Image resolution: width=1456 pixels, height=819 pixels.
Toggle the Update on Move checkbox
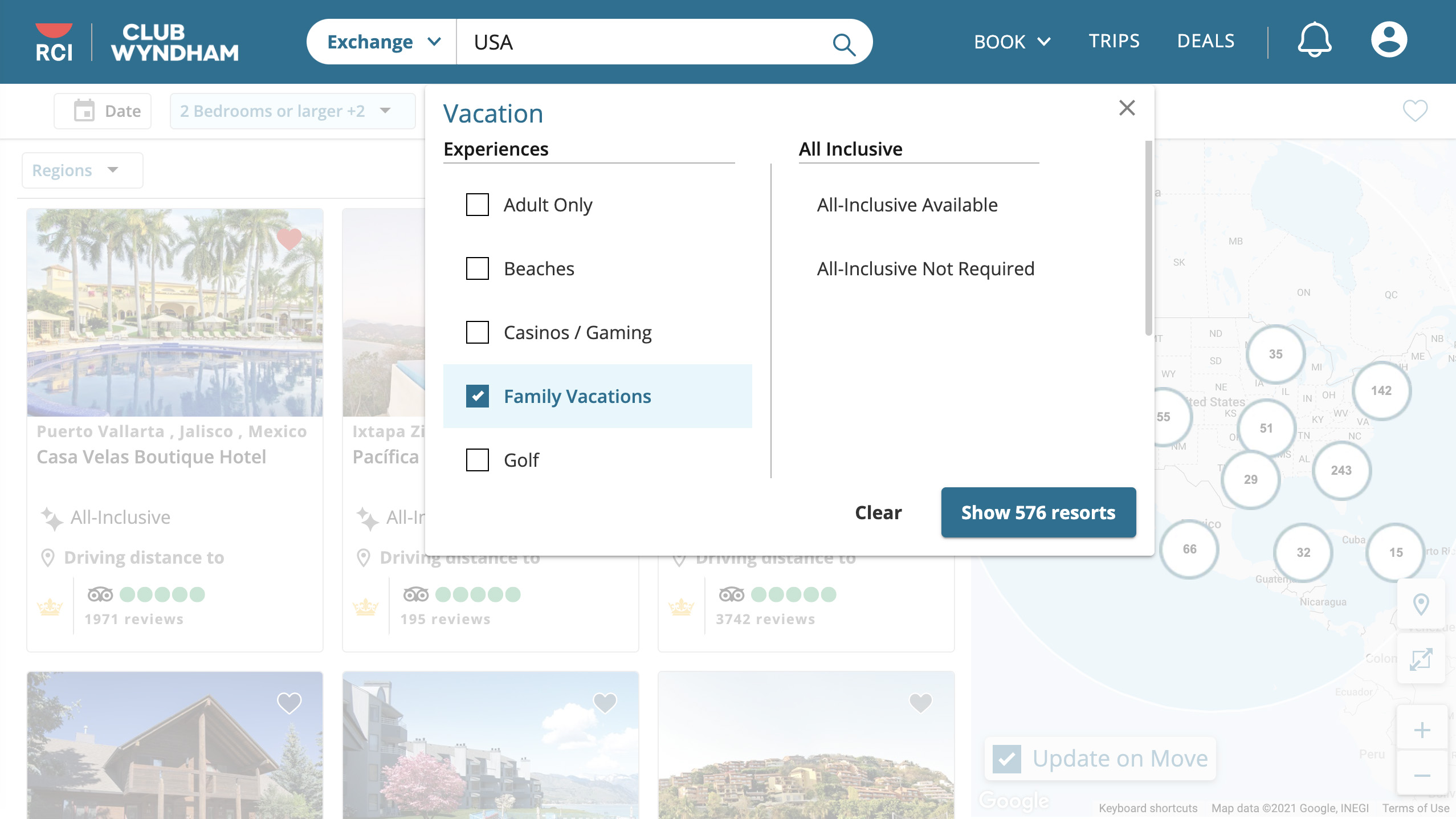point(1007,759)
